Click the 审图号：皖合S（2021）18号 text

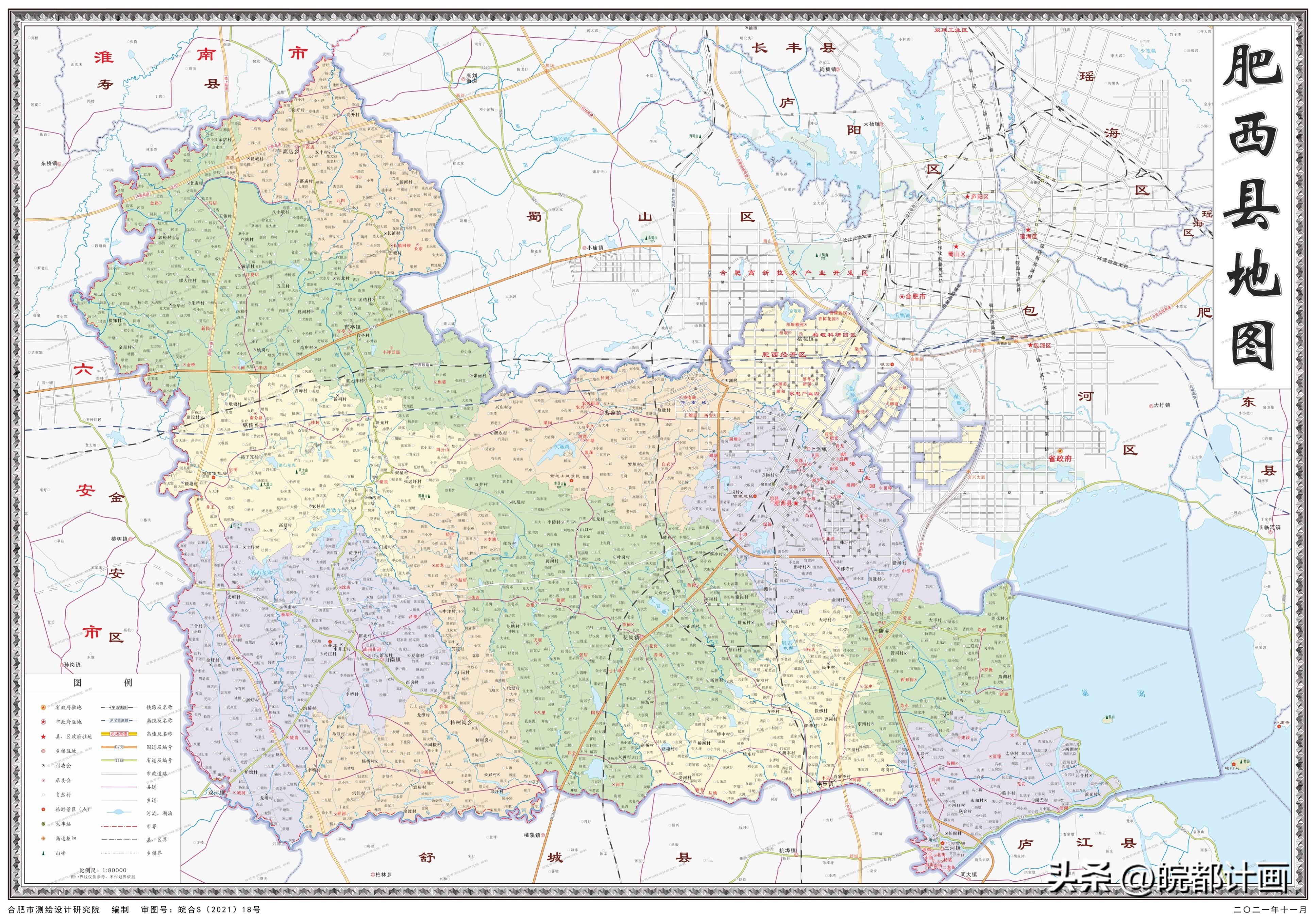pyautogui.click(x=201, y=909)
